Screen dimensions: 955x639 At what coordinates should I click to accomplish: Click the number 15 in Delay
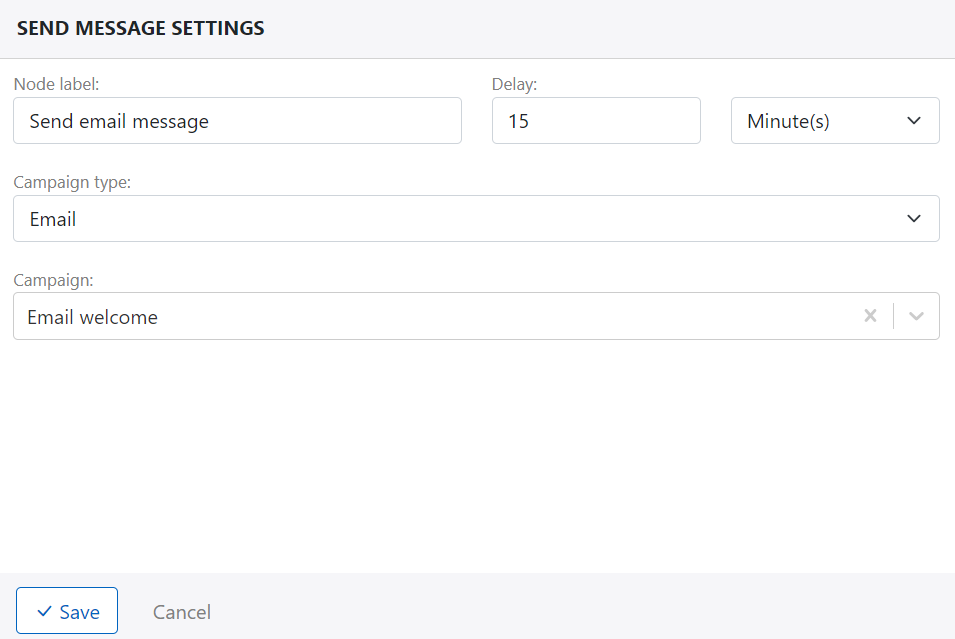(518, 121)
